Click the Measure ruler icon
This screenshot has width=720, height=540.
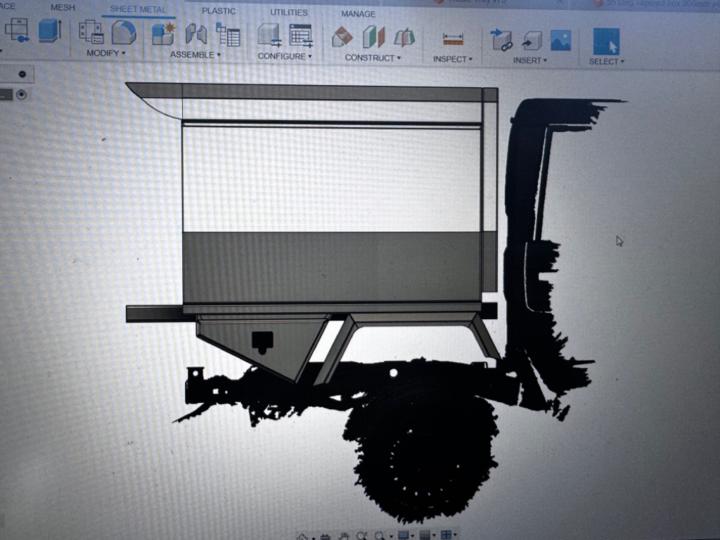(x=453, y=39)
